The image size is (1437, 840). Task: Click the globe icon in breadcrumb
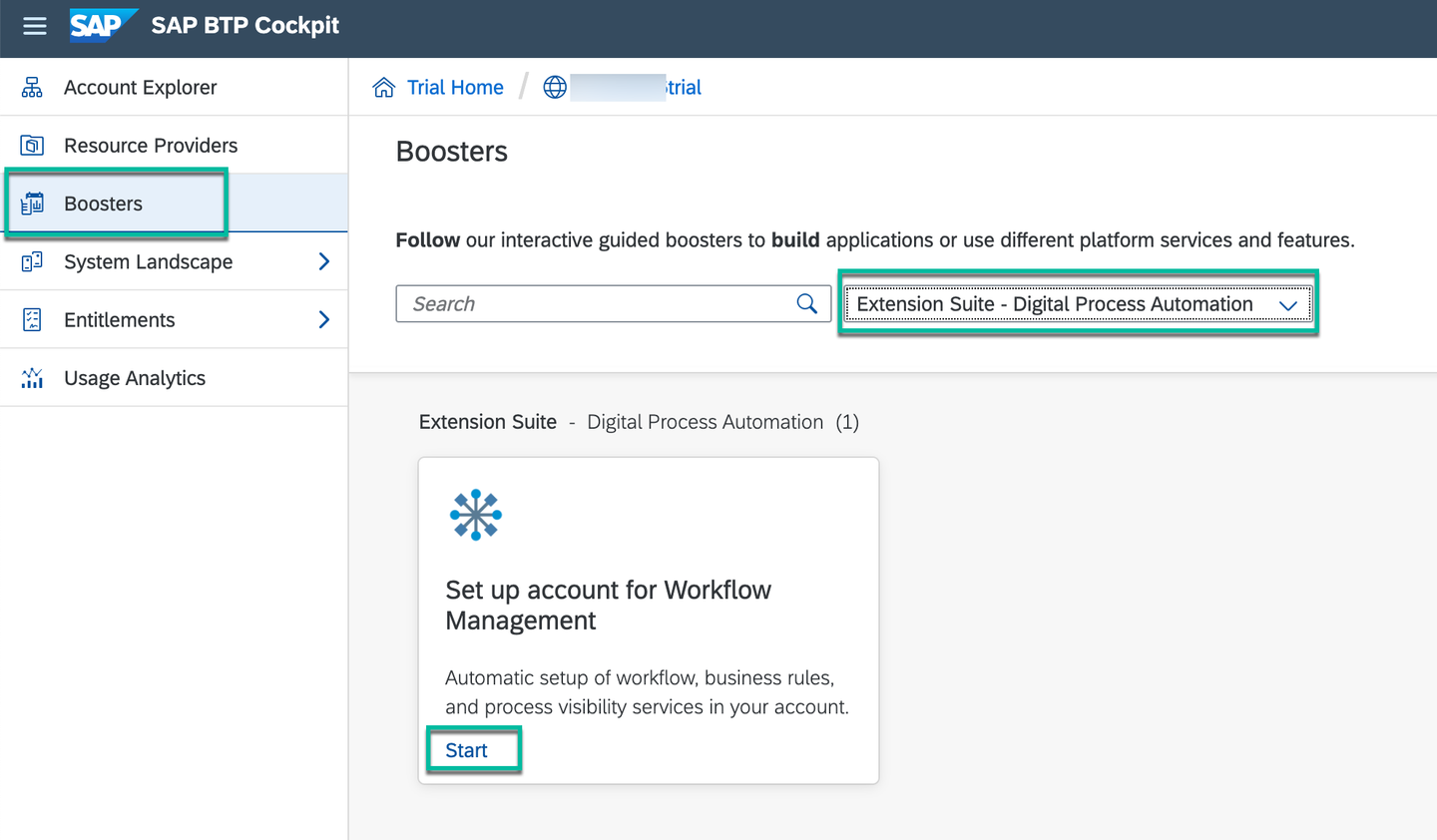pyautogui.click(x=555, y=88)
